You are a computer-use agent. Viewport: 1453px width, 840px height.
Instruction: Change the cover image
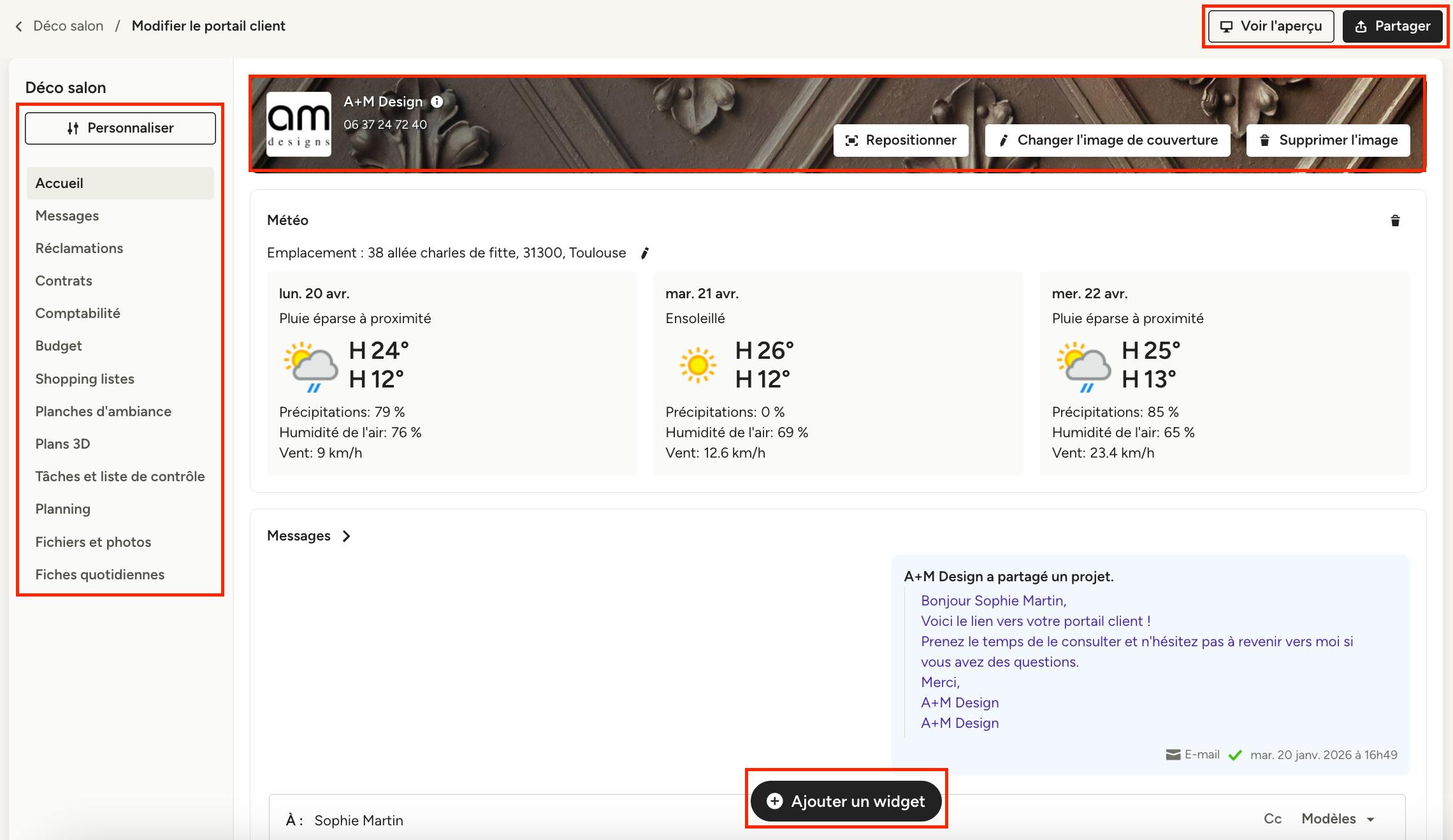coord(1108,140)
